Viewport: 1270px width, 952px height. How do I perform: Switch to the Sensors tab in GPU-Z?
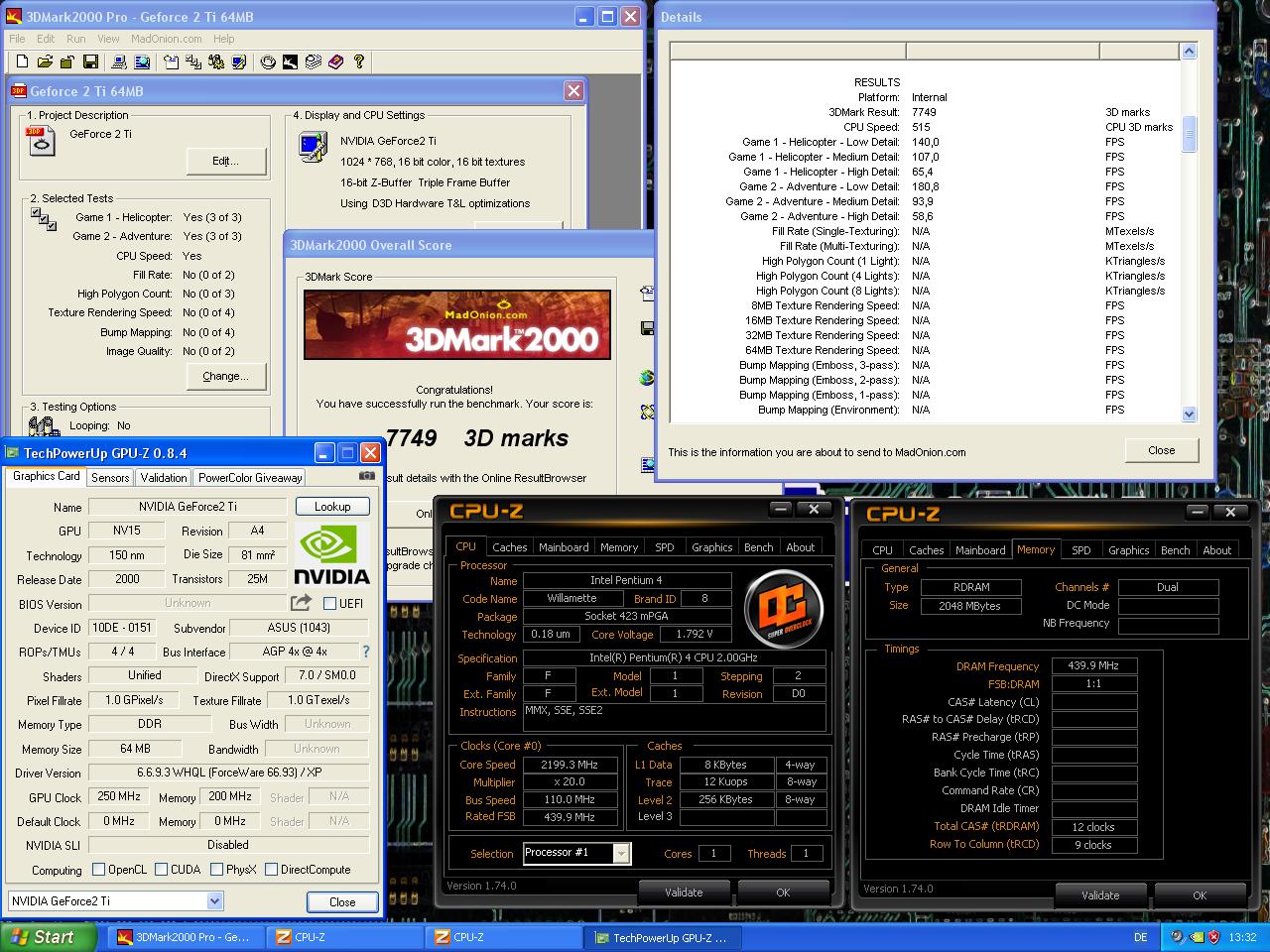(110, 477)
